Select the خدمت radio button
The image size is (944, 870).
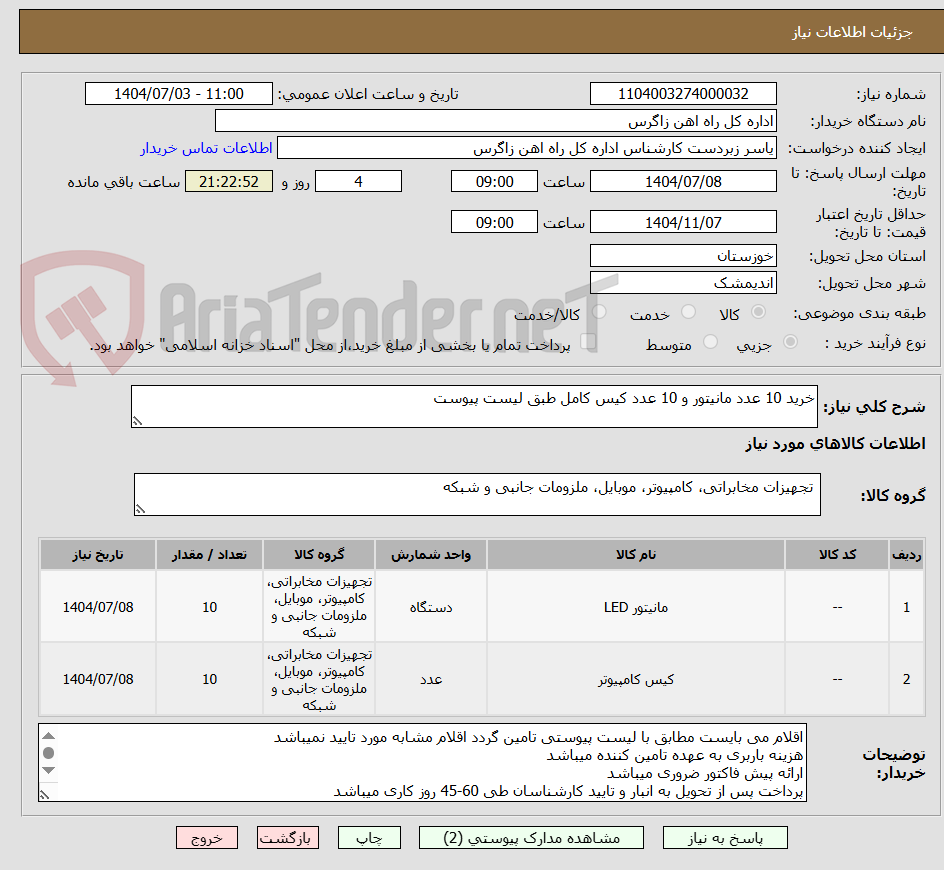688,312
